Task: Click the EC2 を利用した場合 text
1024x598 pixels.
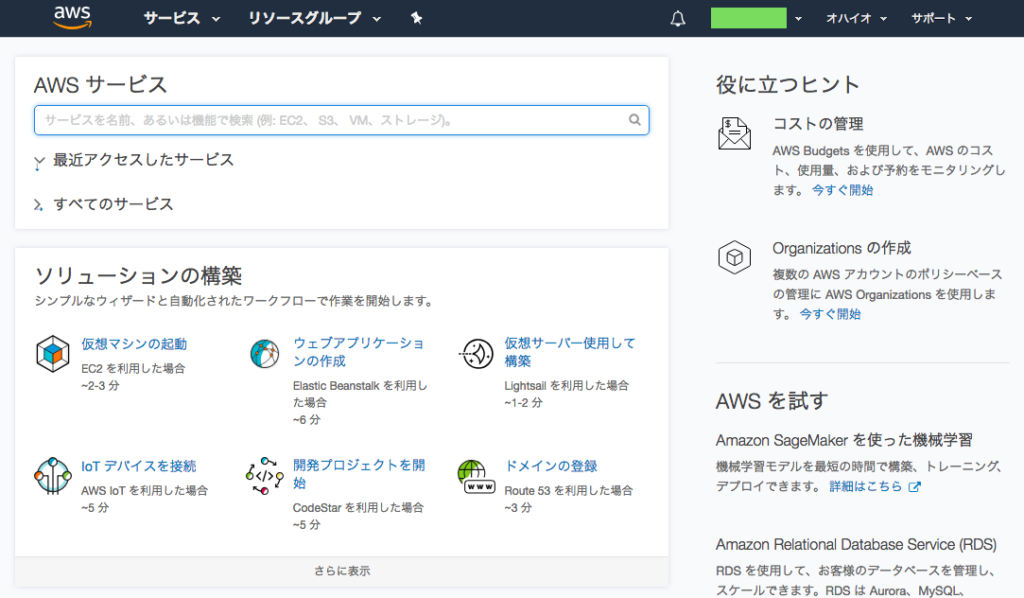Action: pos(133,368)
